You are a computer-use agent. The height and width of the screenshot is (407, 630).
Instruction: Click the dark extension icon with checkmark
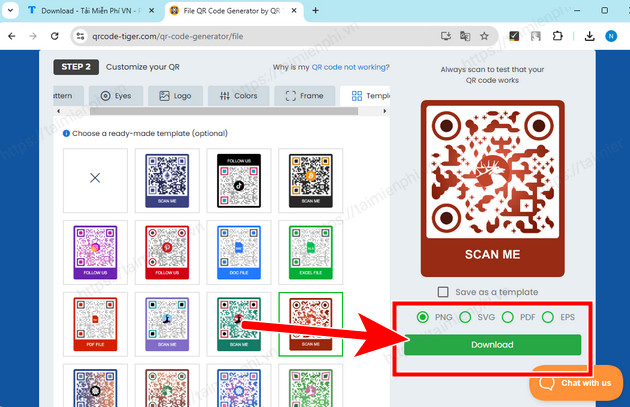tap(514, 36)
